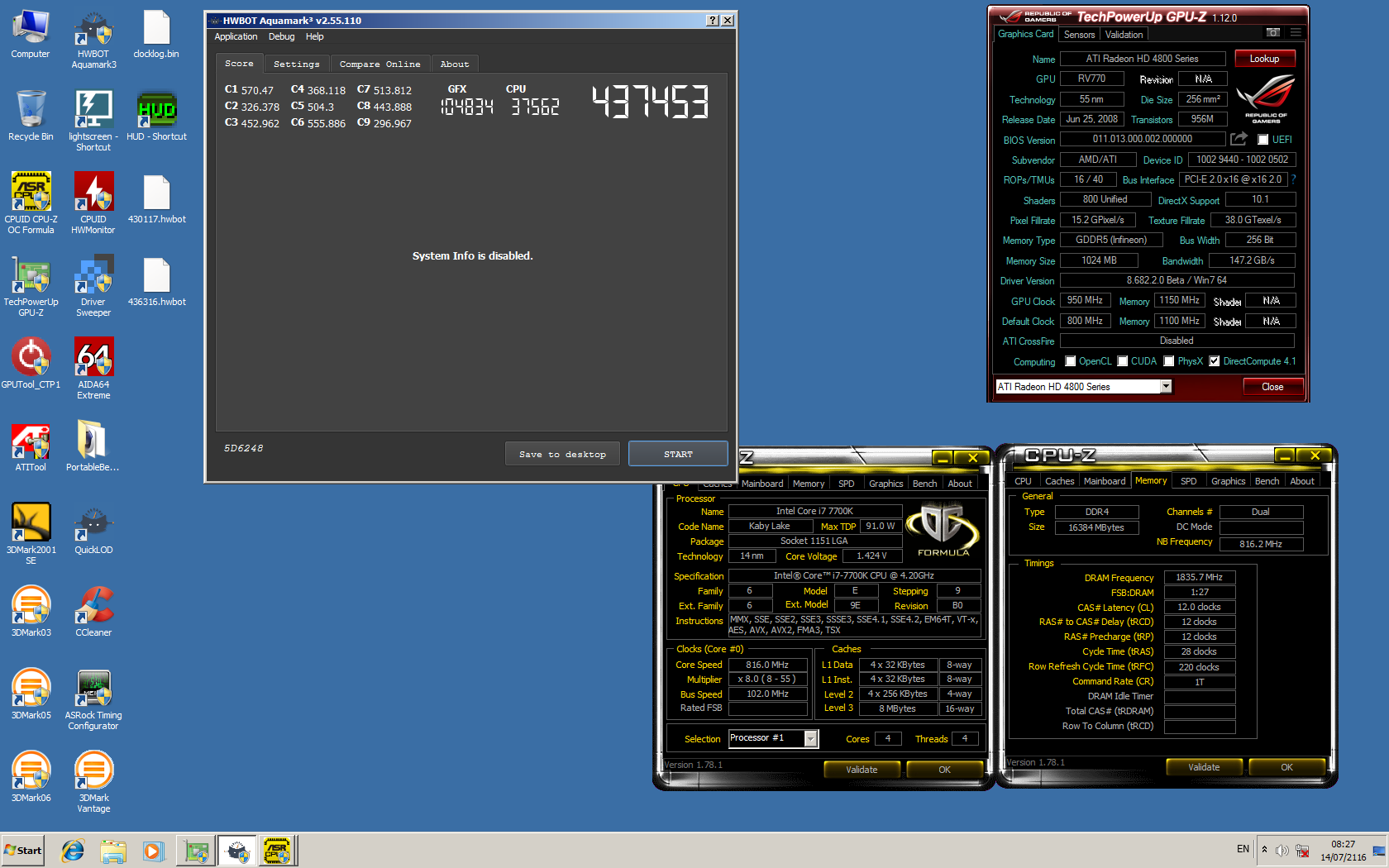Image resolution: width=1389 pixels, height=868 pixels.
Task: Click the Lookup button in GPU-Z
Action: tap(1264, 59)
